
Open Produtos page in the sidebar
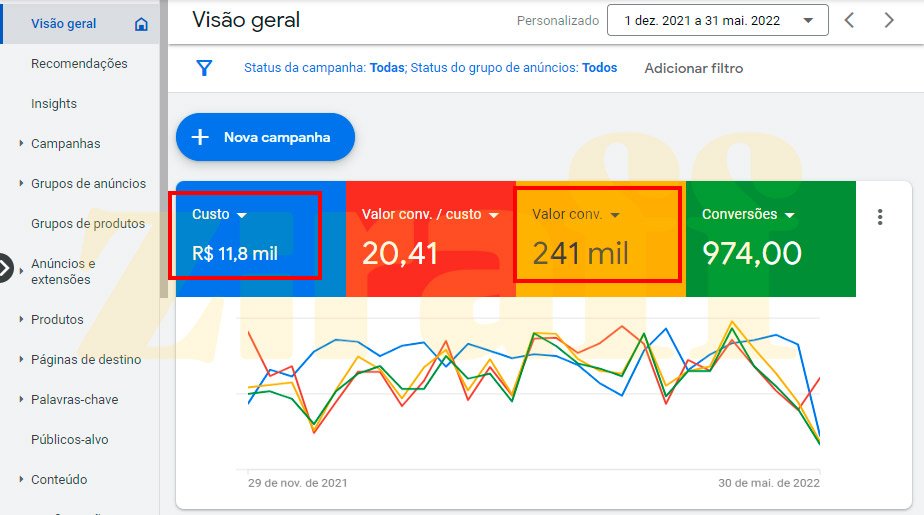tap(57, 319)
